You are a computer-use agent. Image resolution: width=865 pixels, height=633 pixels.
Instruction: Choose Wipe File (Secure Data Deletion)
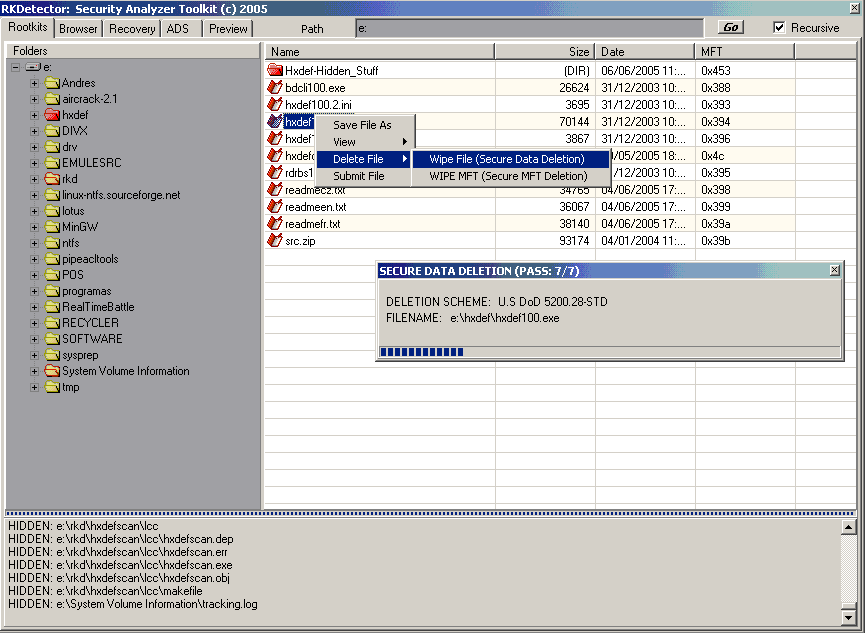[507, 159]
